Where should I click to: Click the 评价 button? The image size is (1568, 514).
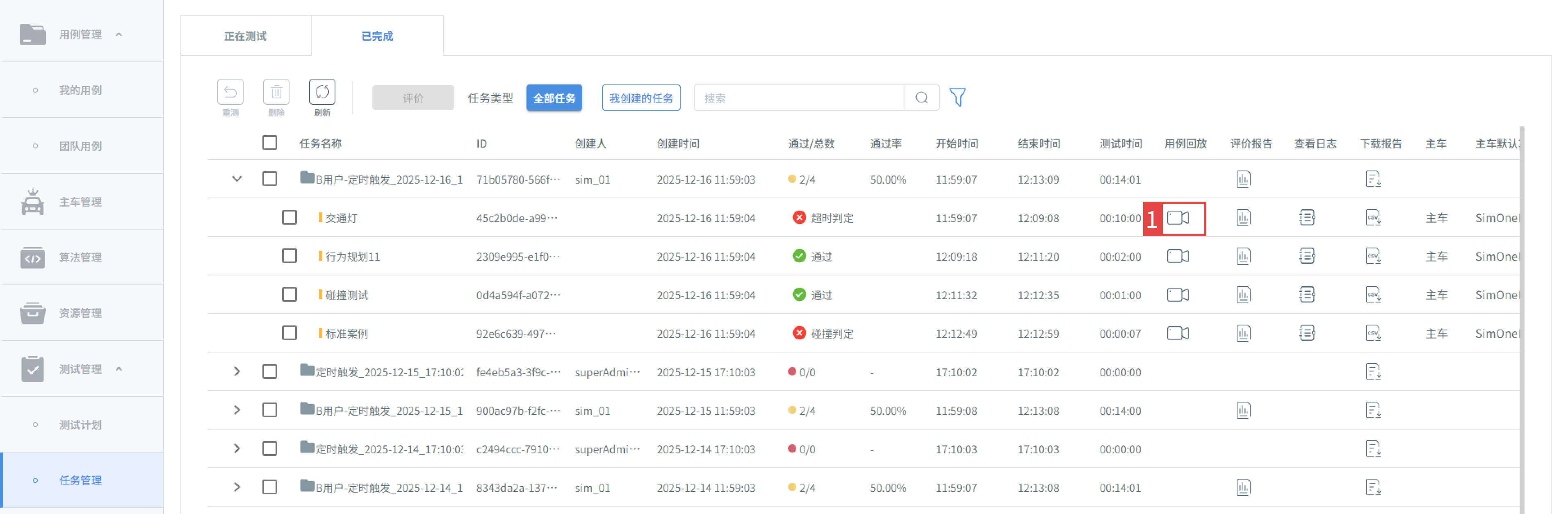click(x=413, y=98)
